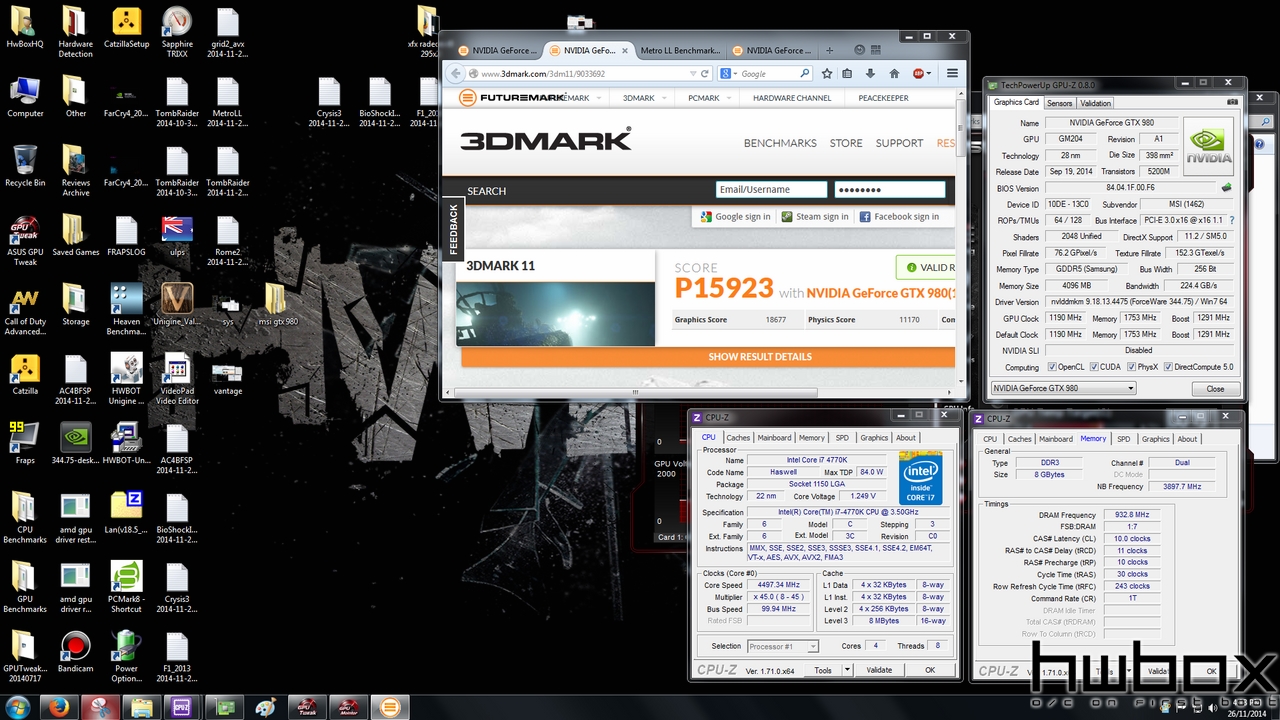Toggle CUDA checkbox in GPU-Z
Screen dimensions: 1280x720
pyautogui.click(x=1092, y=367)
